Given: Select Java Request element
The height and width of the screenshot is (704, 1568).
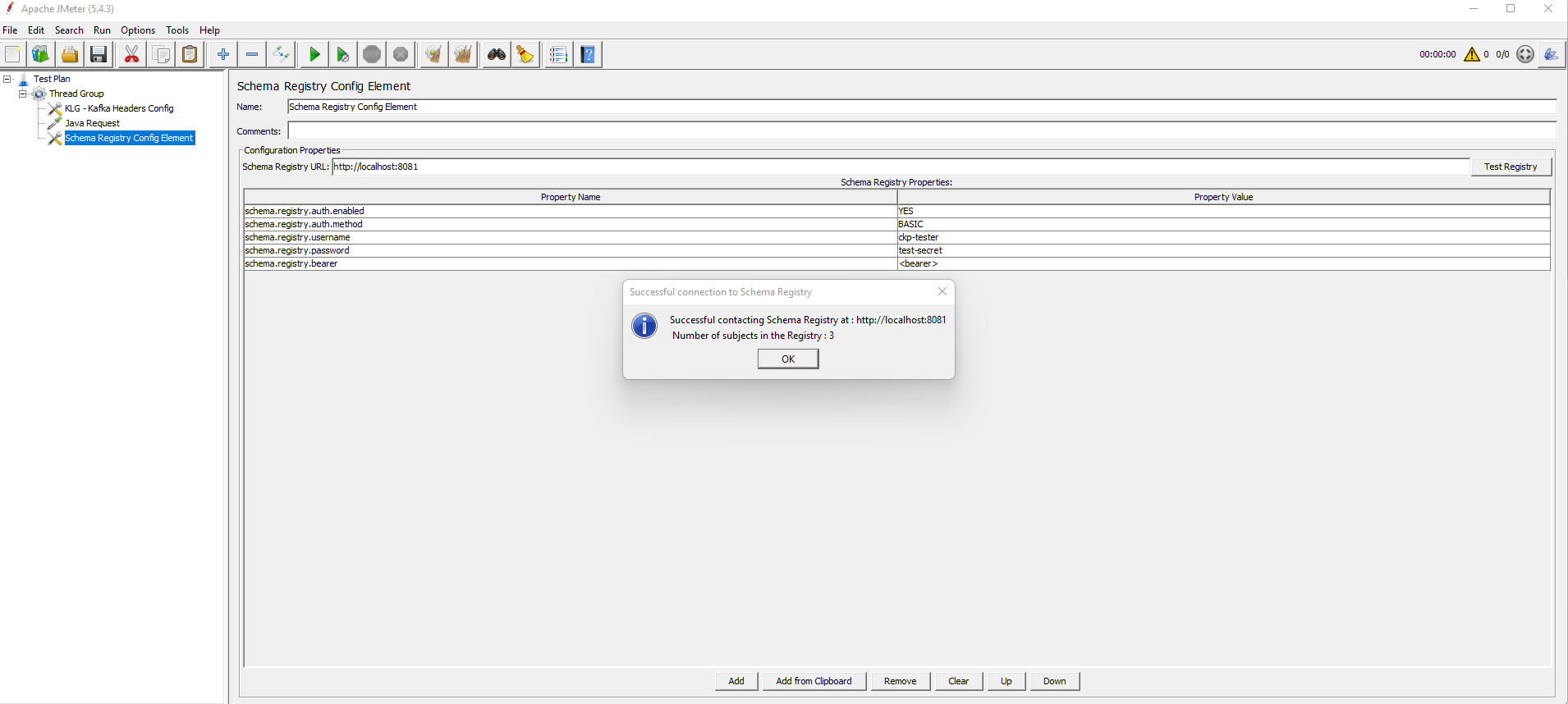Looking at the screenshot, I should pos(92,123).
